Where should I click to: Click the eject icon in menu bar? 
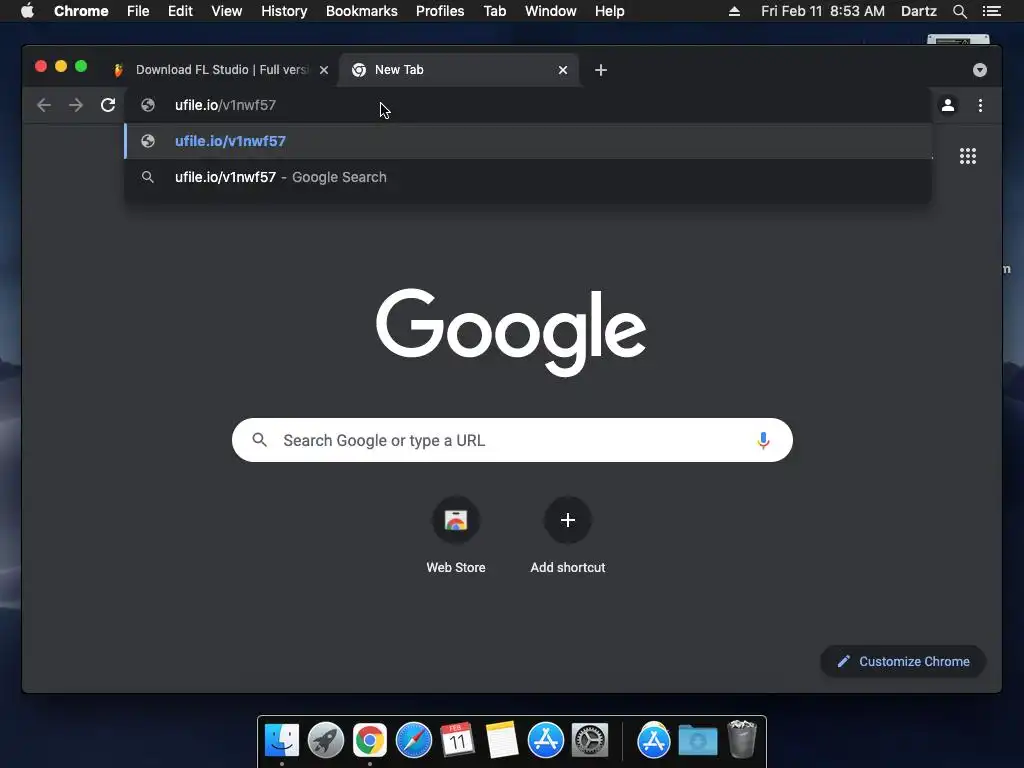pos(734,11)
